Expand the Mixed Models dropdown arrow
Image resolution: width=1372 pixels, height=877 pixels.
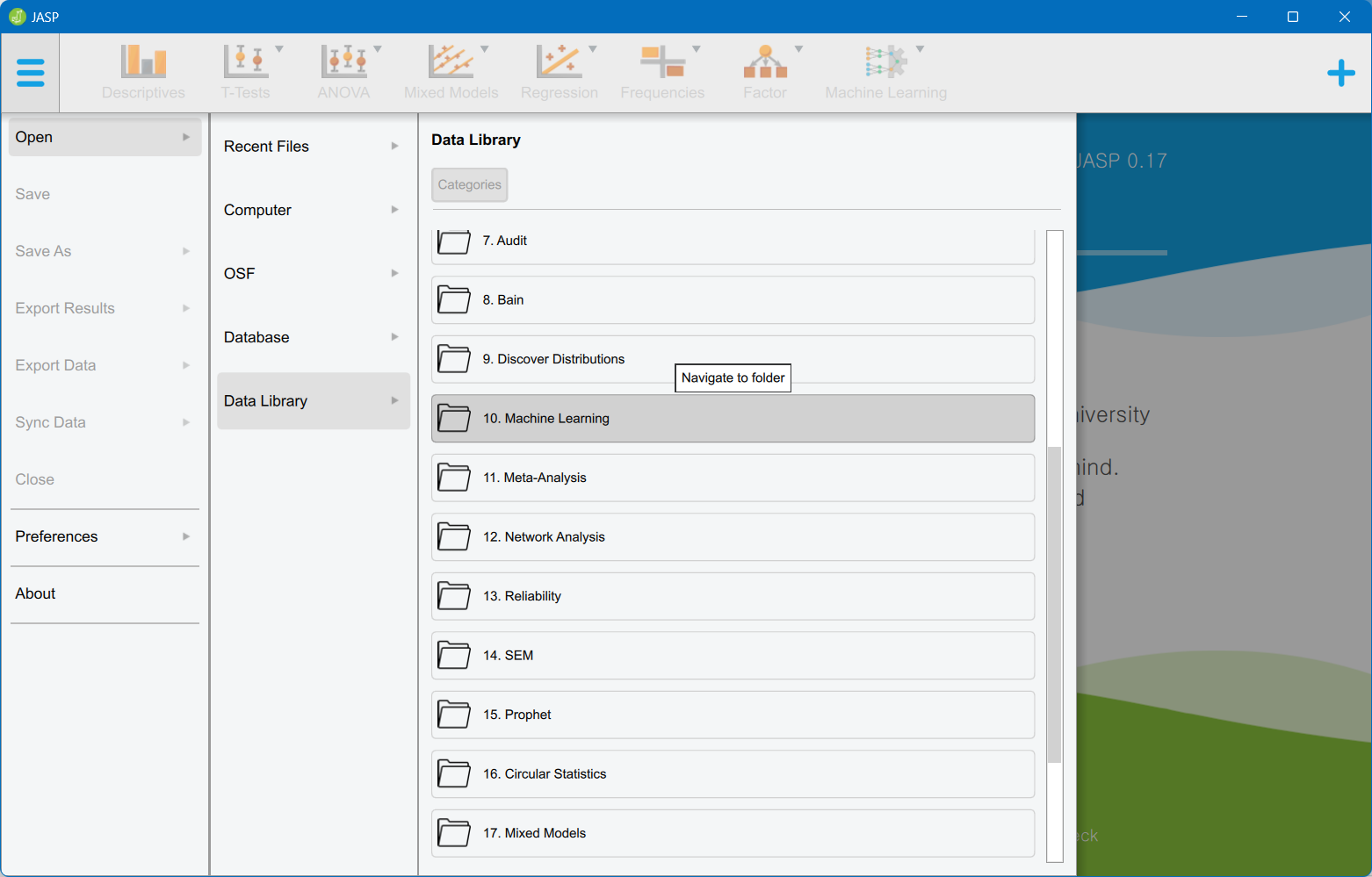485,49
